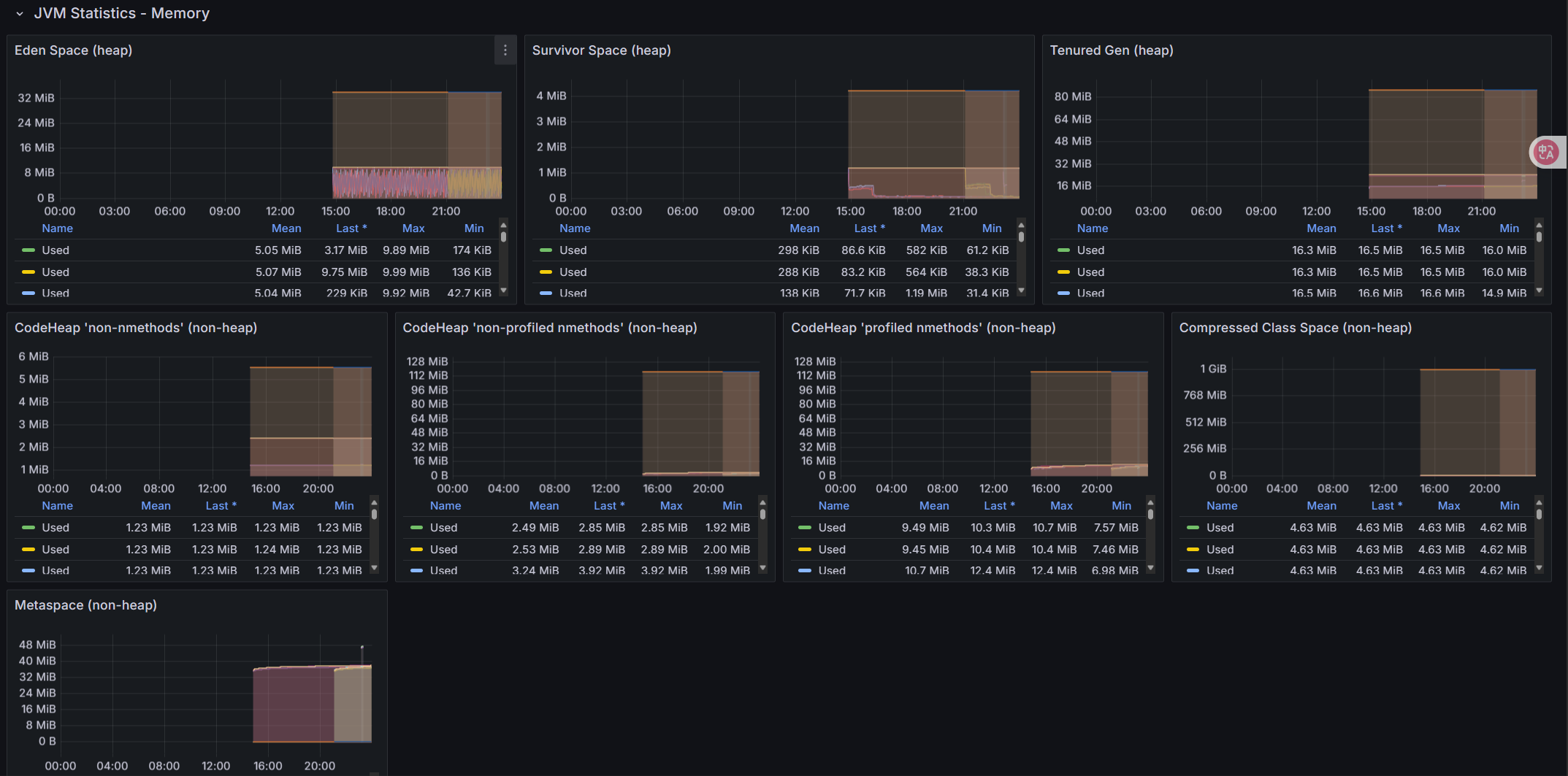Toggle green Used series in CodeHeap 'profiled nmethods' legend
The image size is (1568, 776).
click(x=831, y=528)
